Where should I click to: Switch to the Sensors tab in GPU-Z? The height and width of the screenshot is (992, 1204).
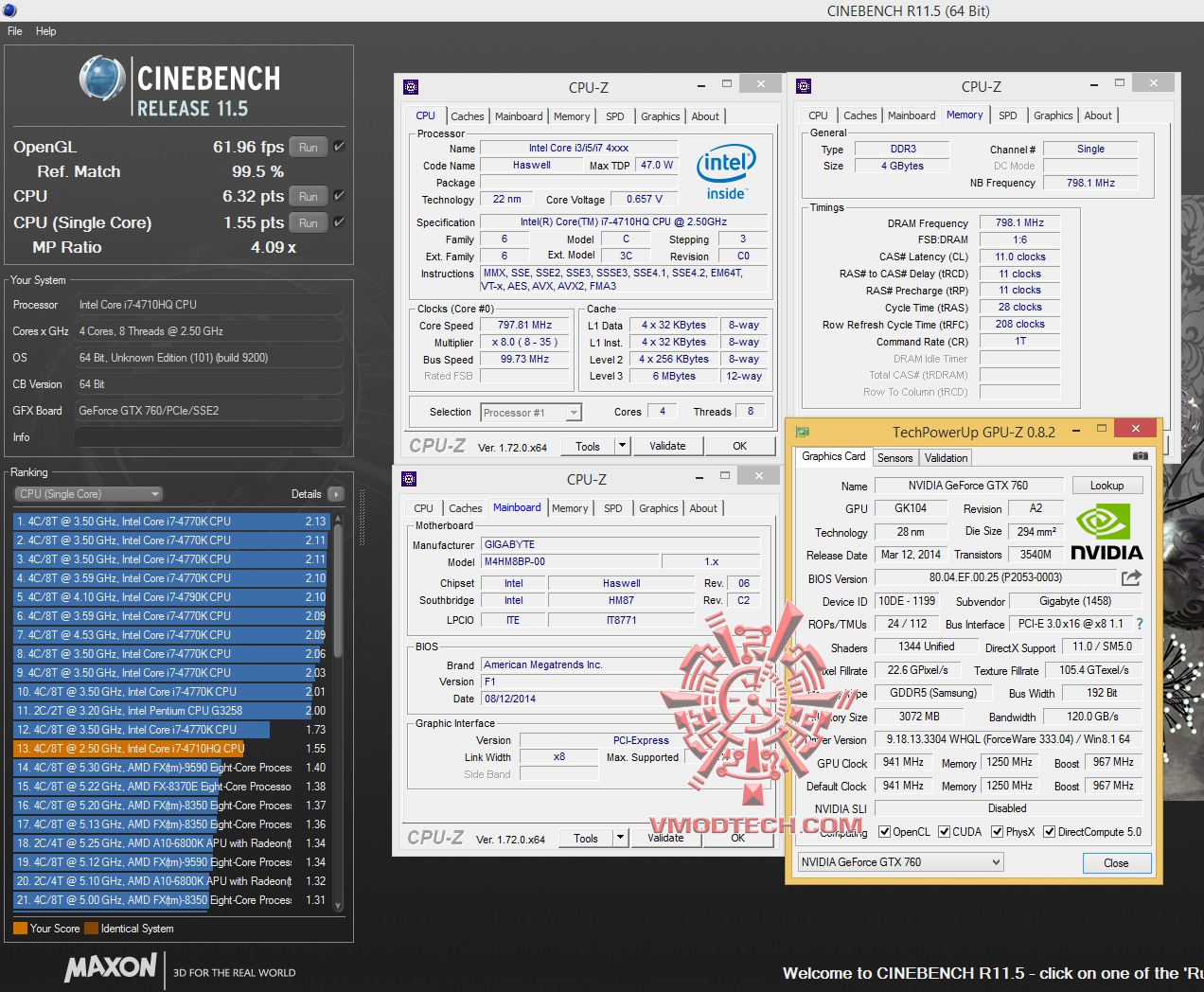point(894,458)
